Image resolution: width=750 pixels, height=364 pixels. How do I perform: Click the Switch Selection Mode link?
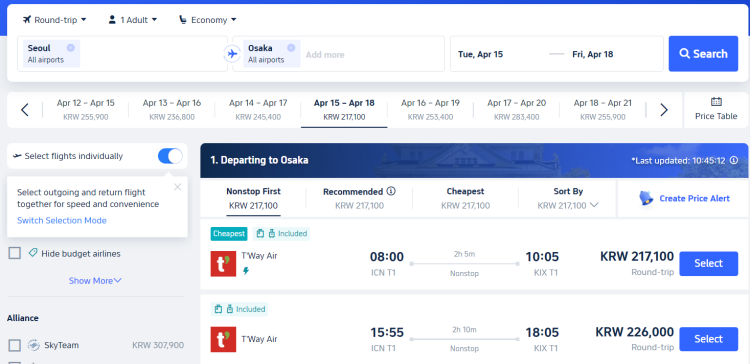62,221
